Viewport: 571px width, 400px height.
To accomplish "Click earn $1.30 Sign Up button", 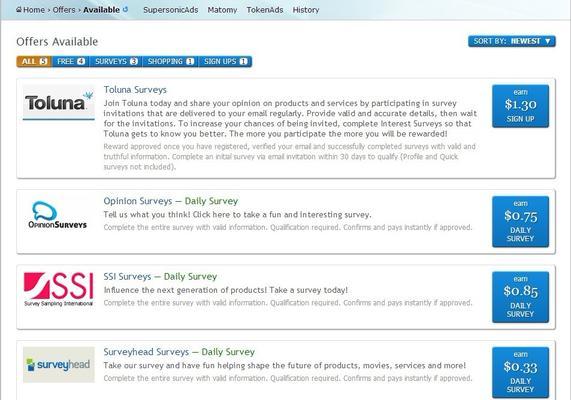I will (x=520, y=106).
